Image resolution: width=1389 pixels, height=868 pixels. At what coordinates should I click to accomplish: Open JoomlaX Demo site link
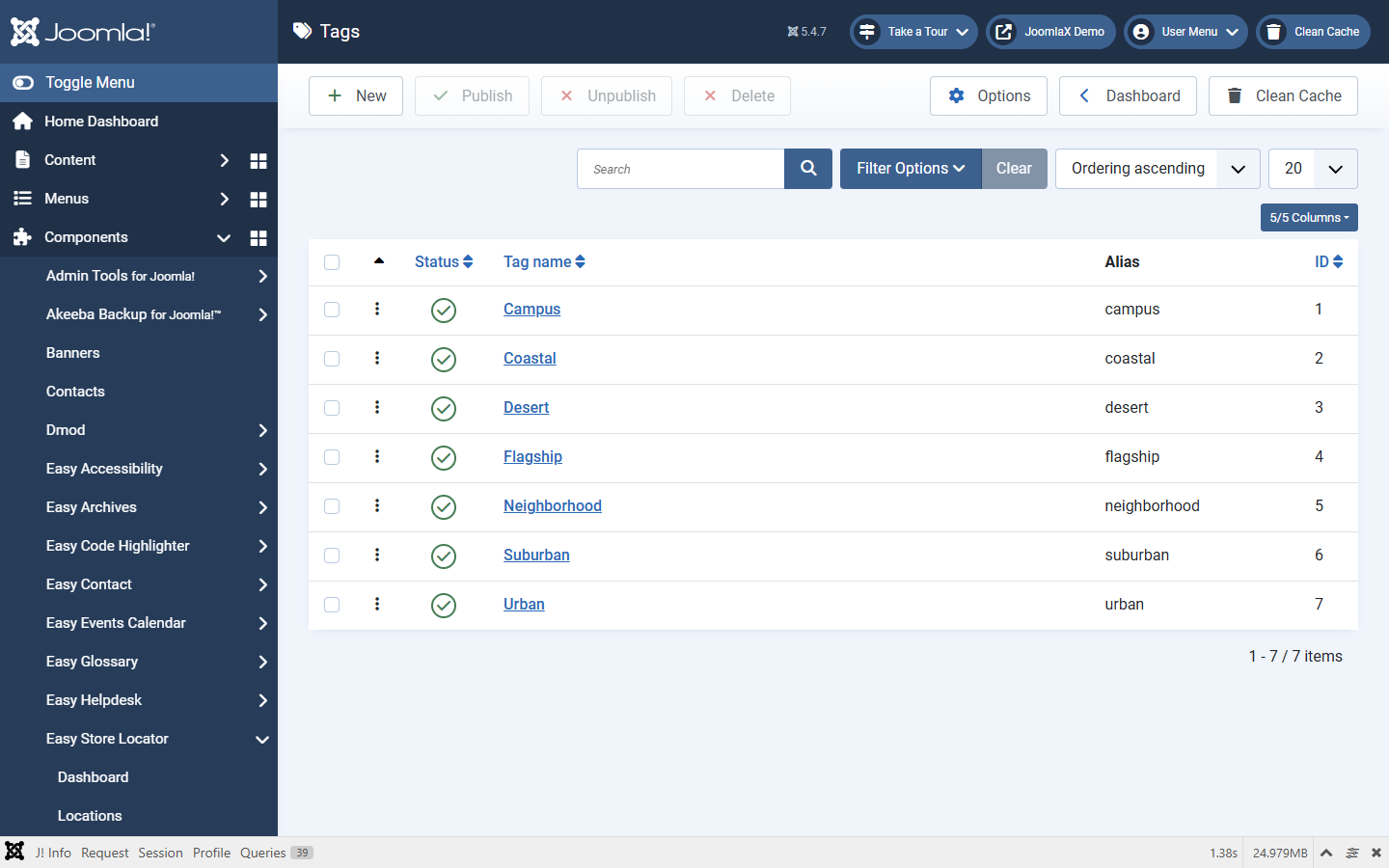point(1050,32)
